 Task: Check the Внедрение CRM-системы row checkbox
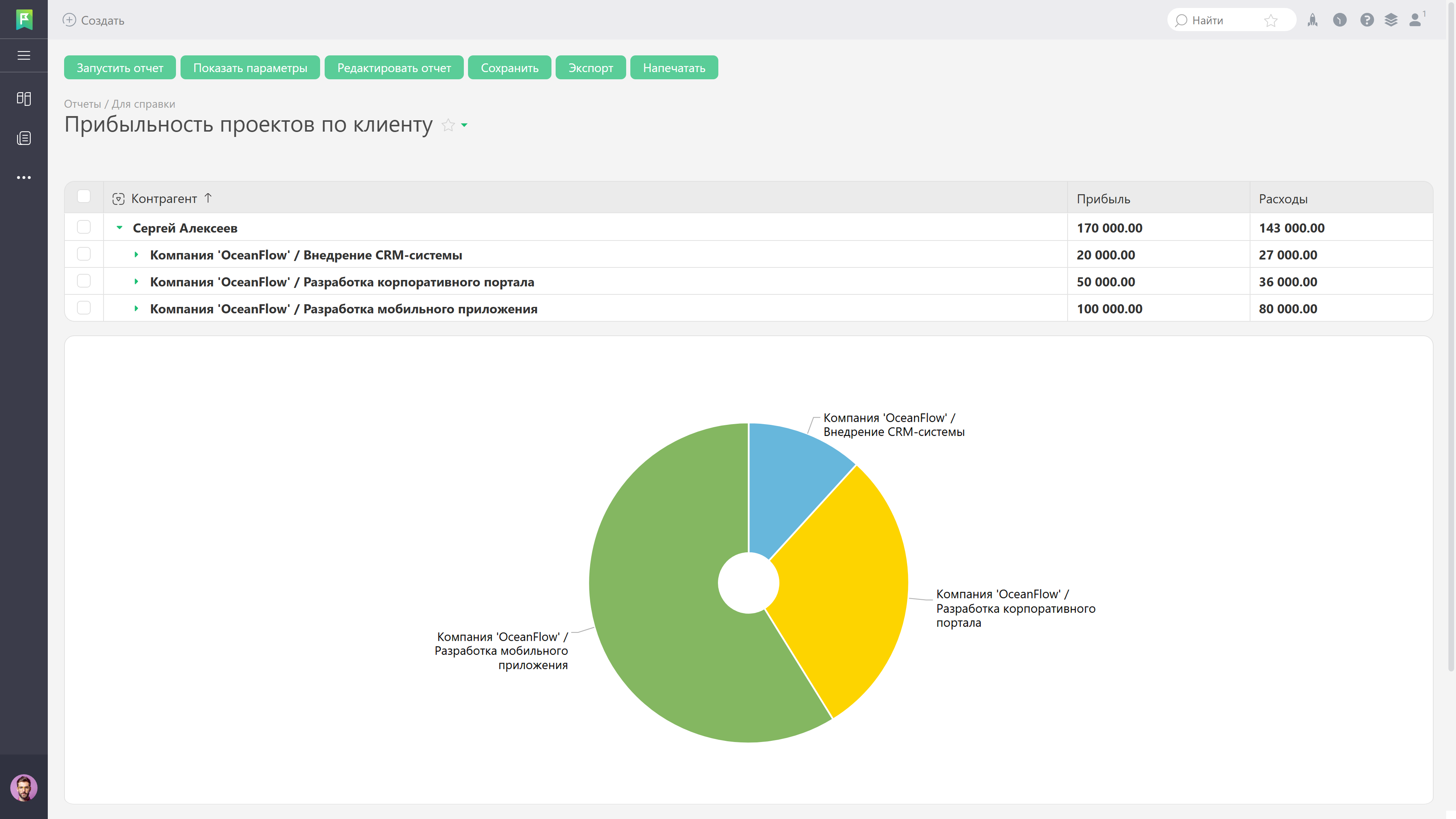click(84, 254)
